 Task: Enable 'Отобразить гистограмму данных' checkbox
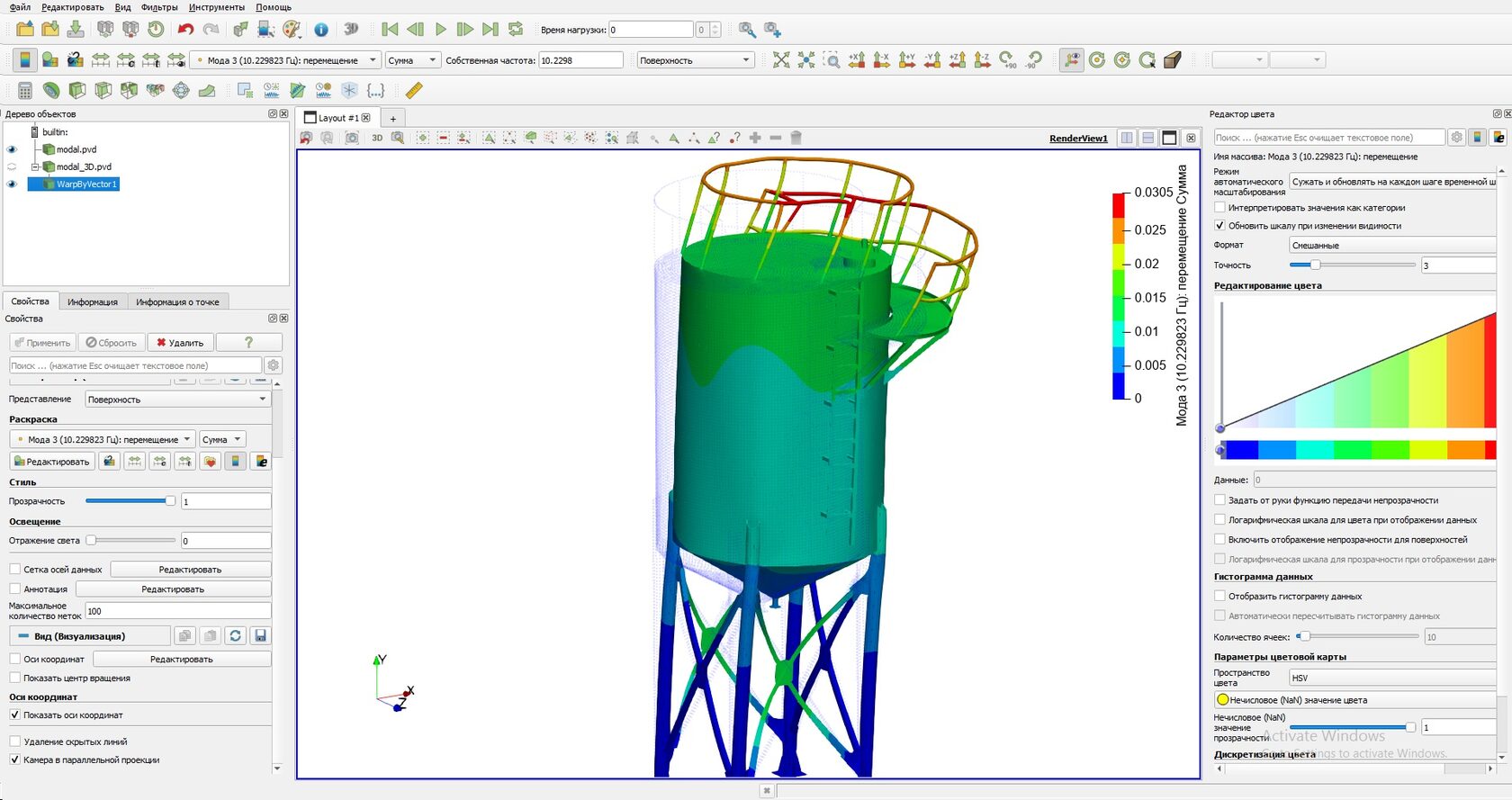[x=1220, y=597]
